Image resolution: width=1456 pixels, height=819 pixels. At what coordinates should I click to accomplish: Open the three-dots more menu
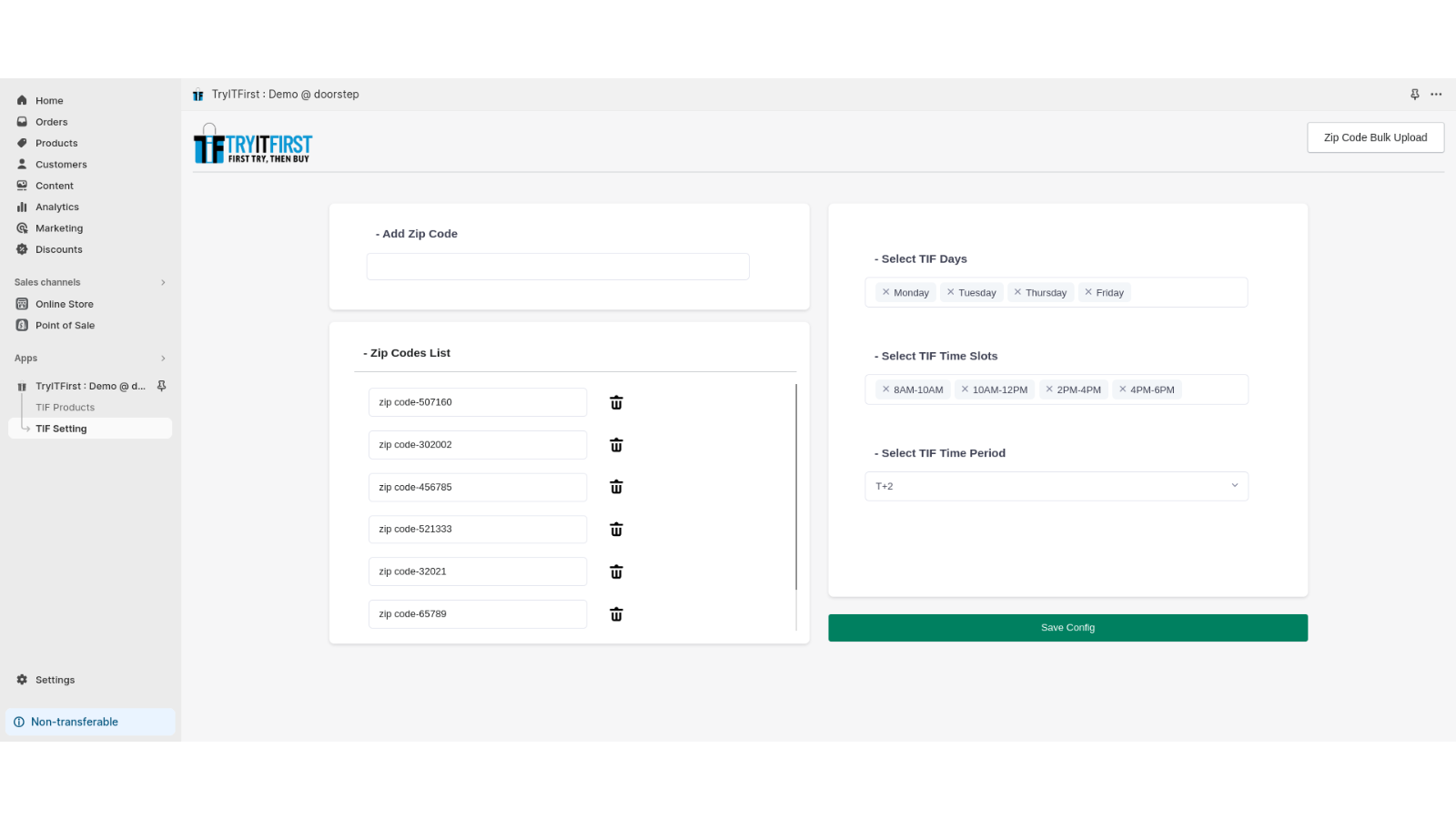click(x=1436, y=95)
